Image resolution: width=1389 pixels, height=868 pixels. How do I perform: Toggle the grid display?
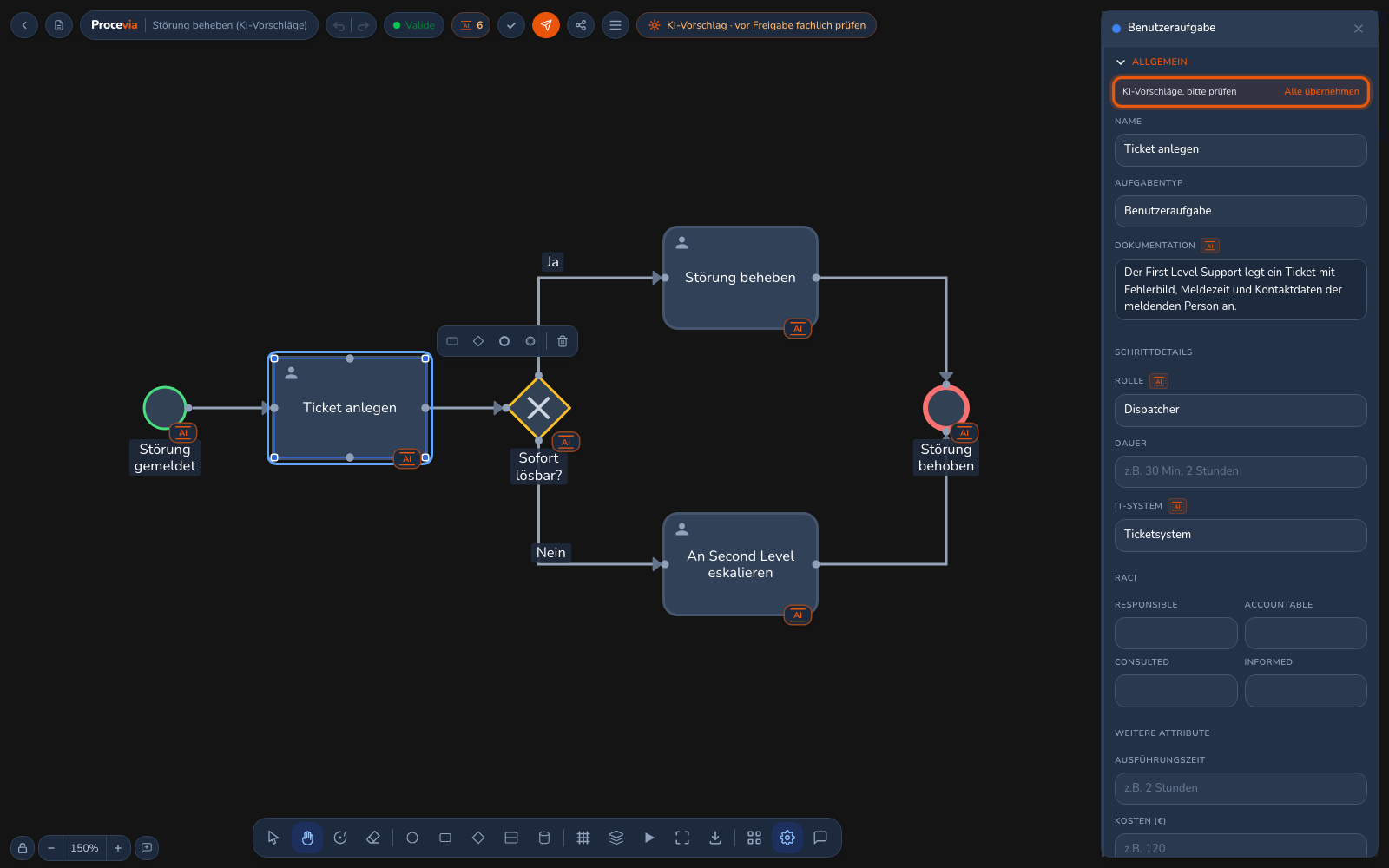(583, 838)
